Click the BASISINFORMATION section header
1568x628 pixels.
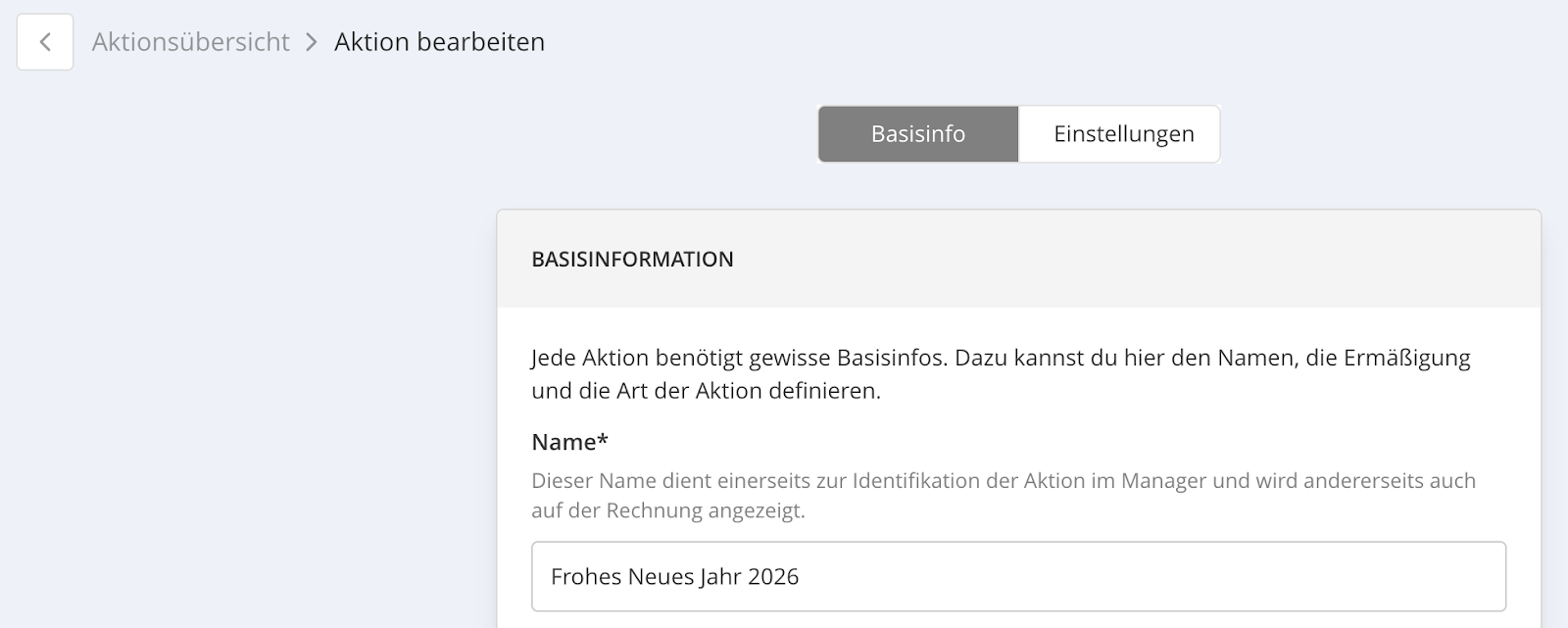tap(632, 260)
